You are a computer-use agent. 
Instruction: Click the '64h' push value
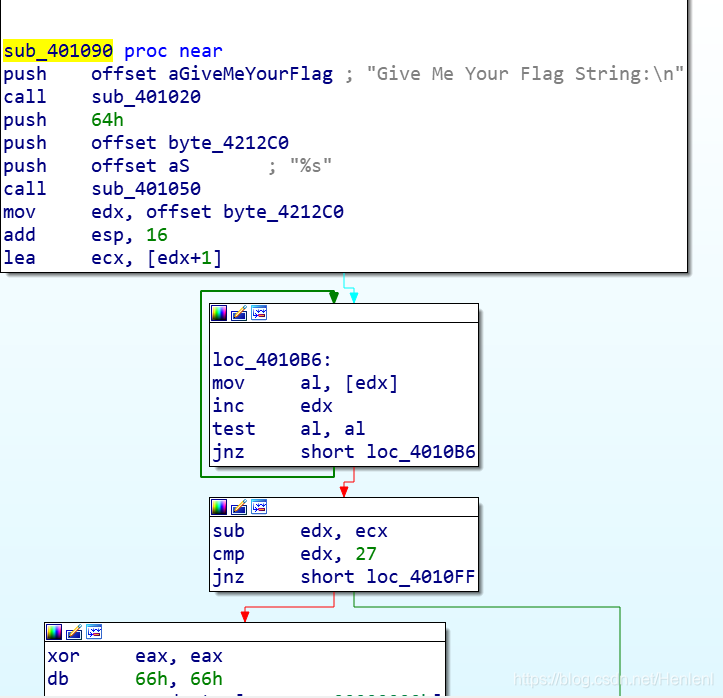(x=107, y=120)
